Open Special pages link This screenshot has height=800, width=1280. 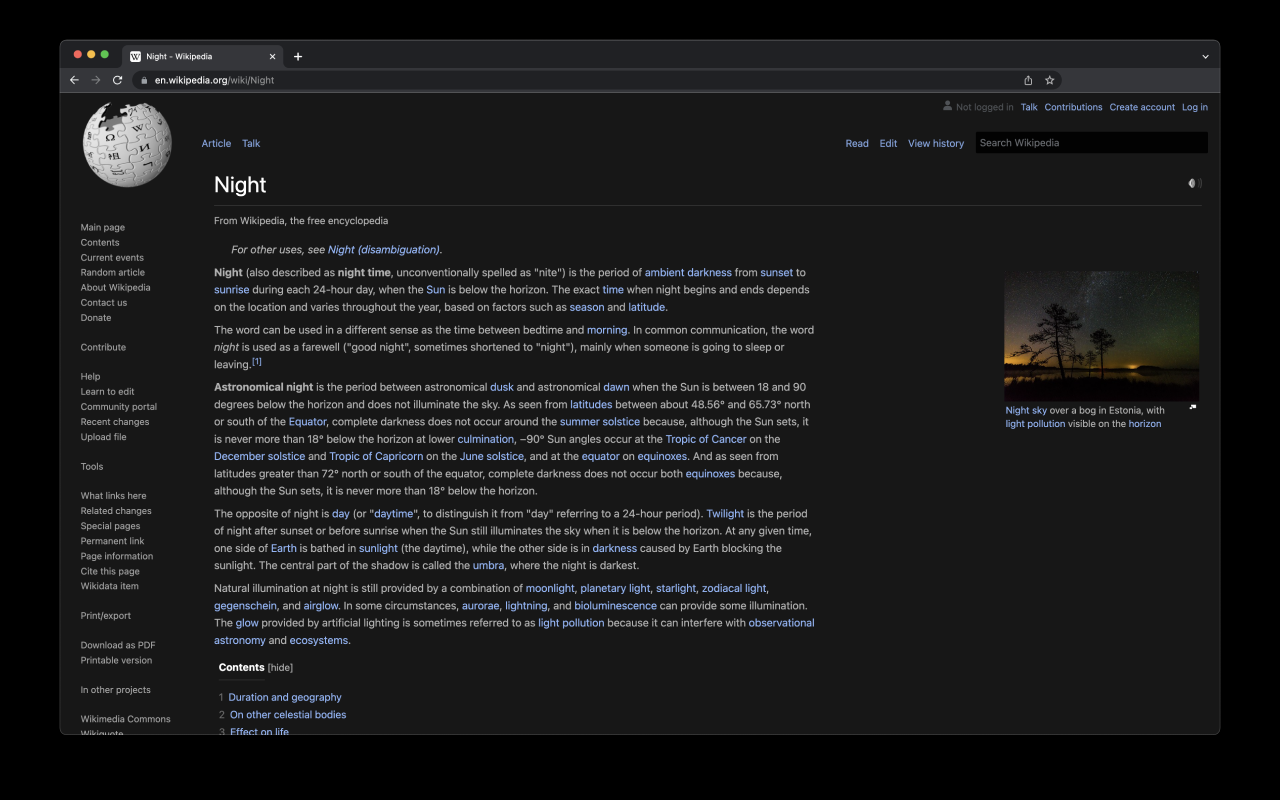110,525
